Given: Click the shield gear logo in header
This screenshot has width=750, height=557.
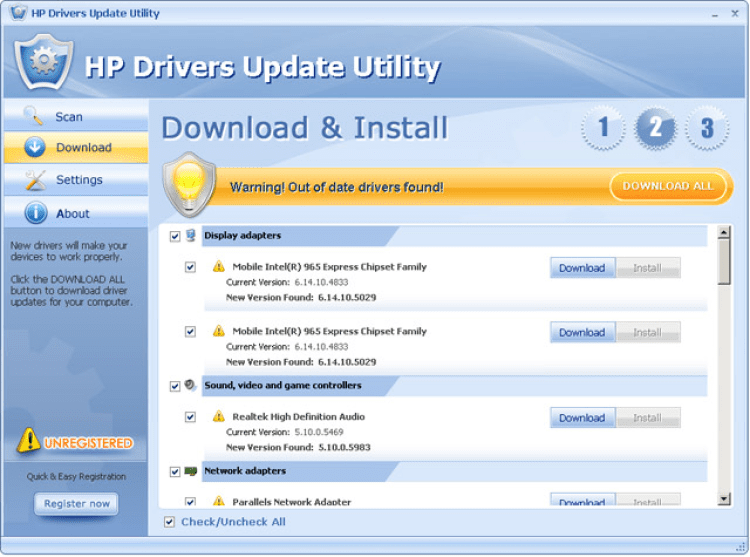Looking at the screenshot, I should (x=44, y=62).
